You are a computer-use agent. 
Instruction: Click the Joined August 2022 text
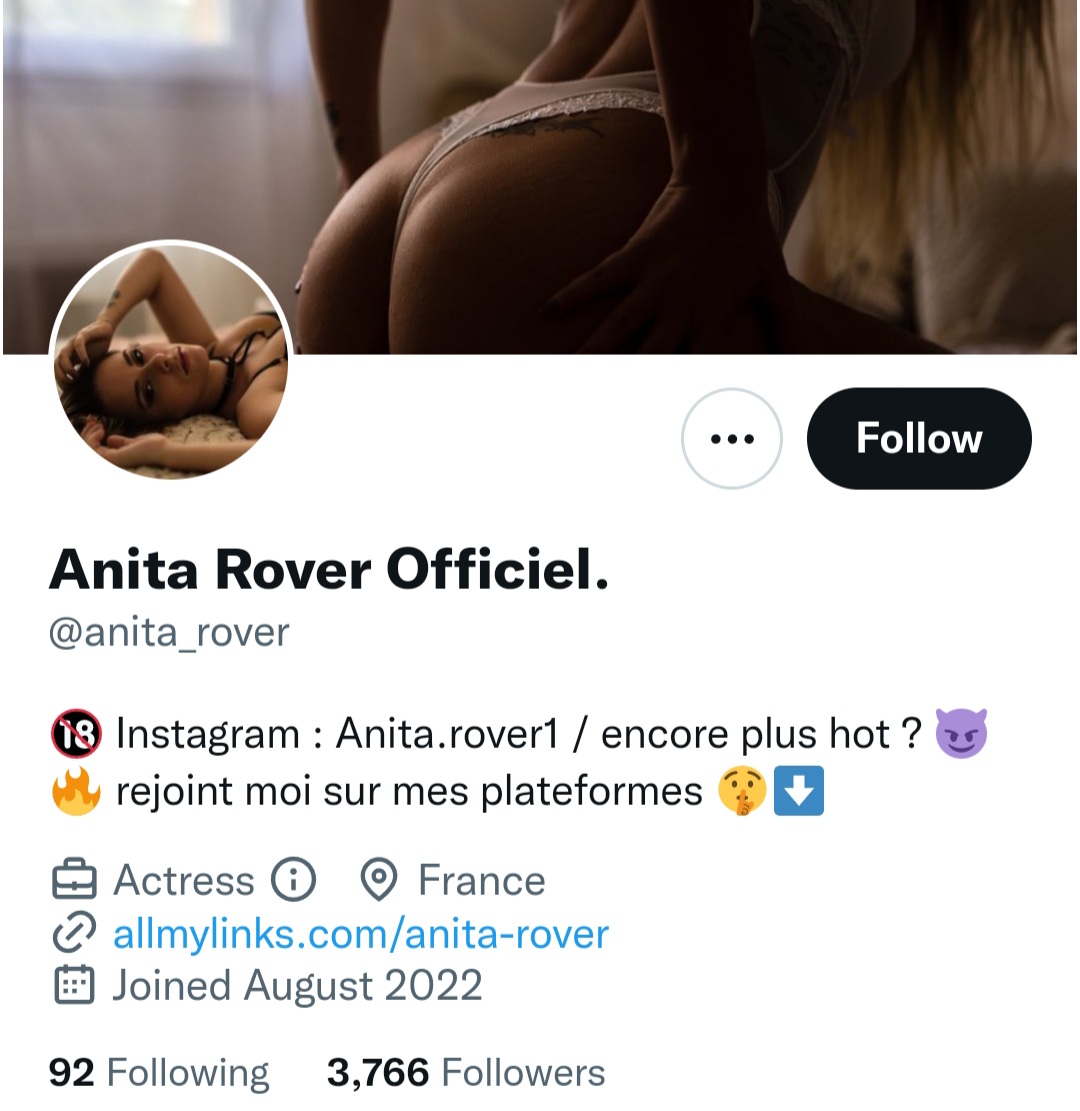click(x=297, y=986)
